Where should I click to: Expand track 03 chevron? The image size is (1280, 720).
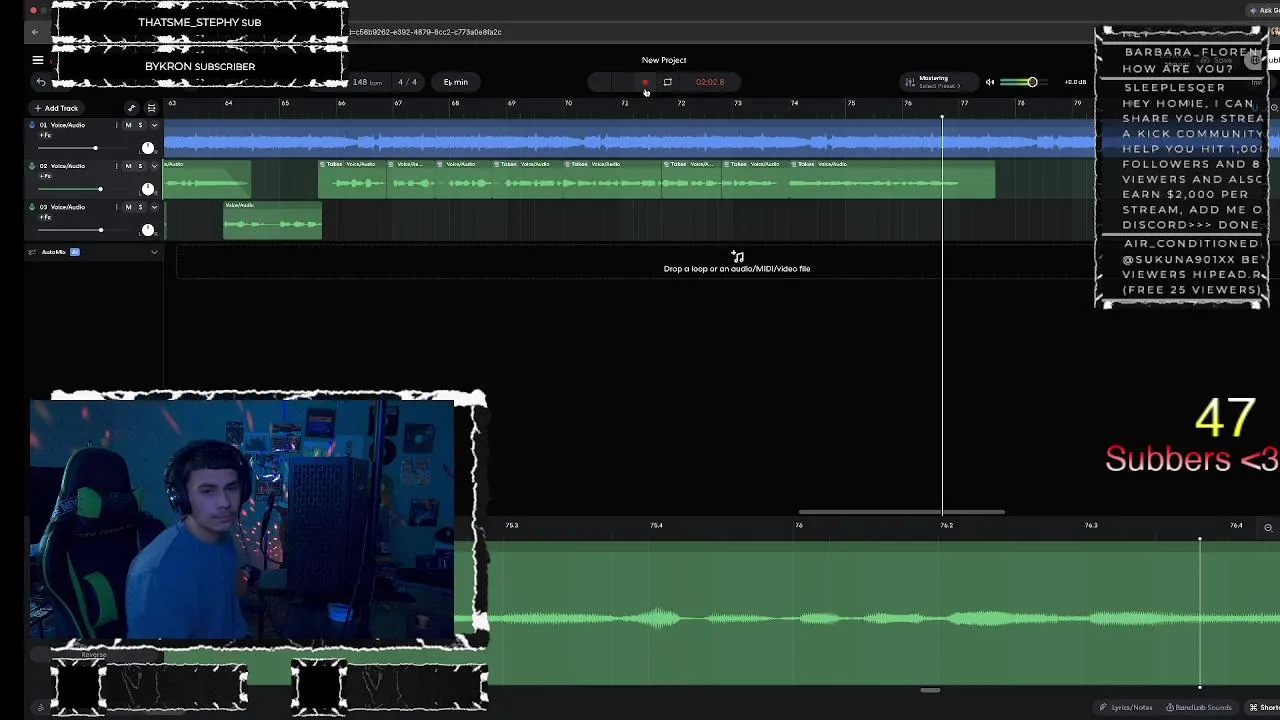tap(154, 207)
